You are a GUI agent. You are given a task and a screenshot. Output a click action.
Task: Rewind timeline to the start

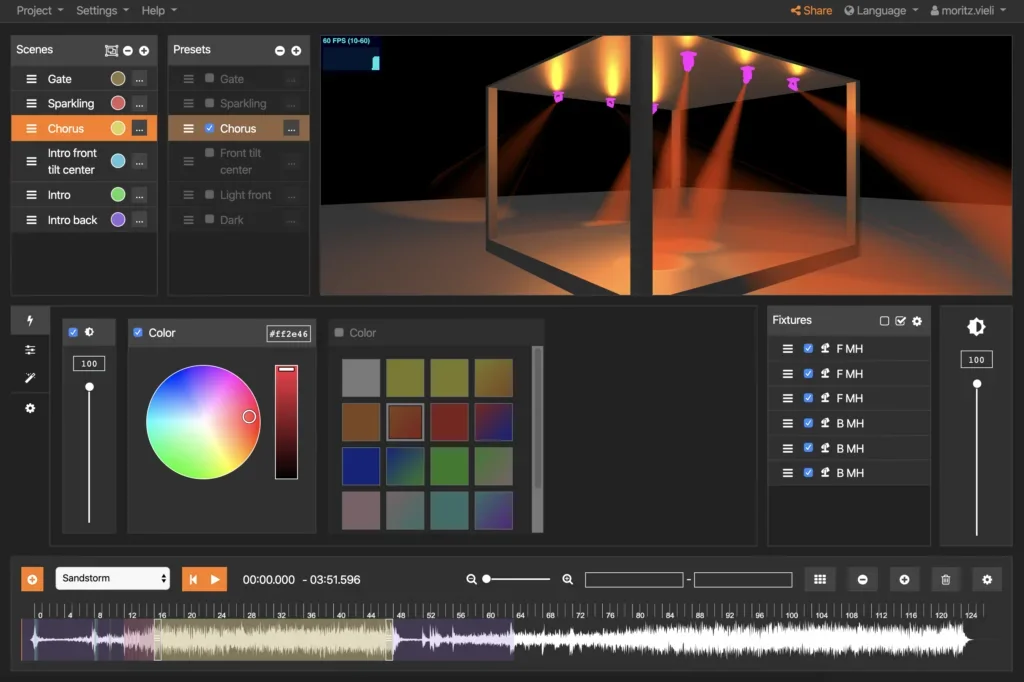coord(193,579)
